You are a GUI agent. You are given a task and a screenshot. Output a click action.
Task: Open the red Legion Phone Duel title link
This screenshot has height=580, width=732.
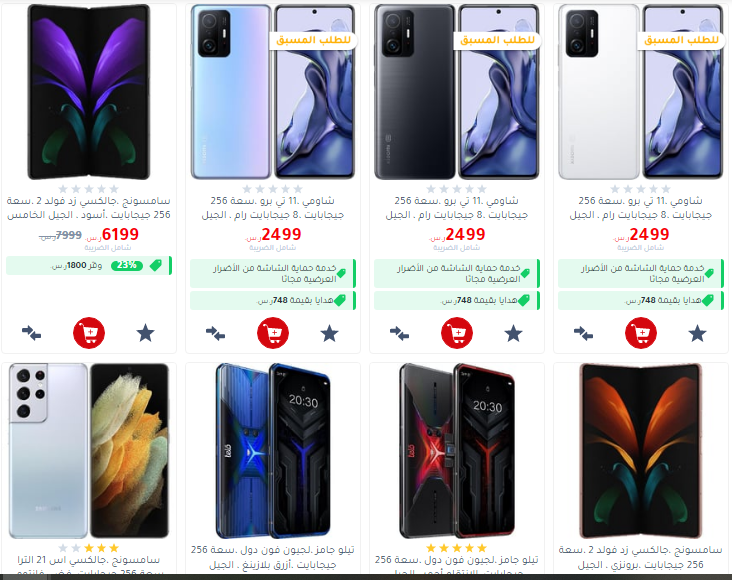[x=457, y=566]
